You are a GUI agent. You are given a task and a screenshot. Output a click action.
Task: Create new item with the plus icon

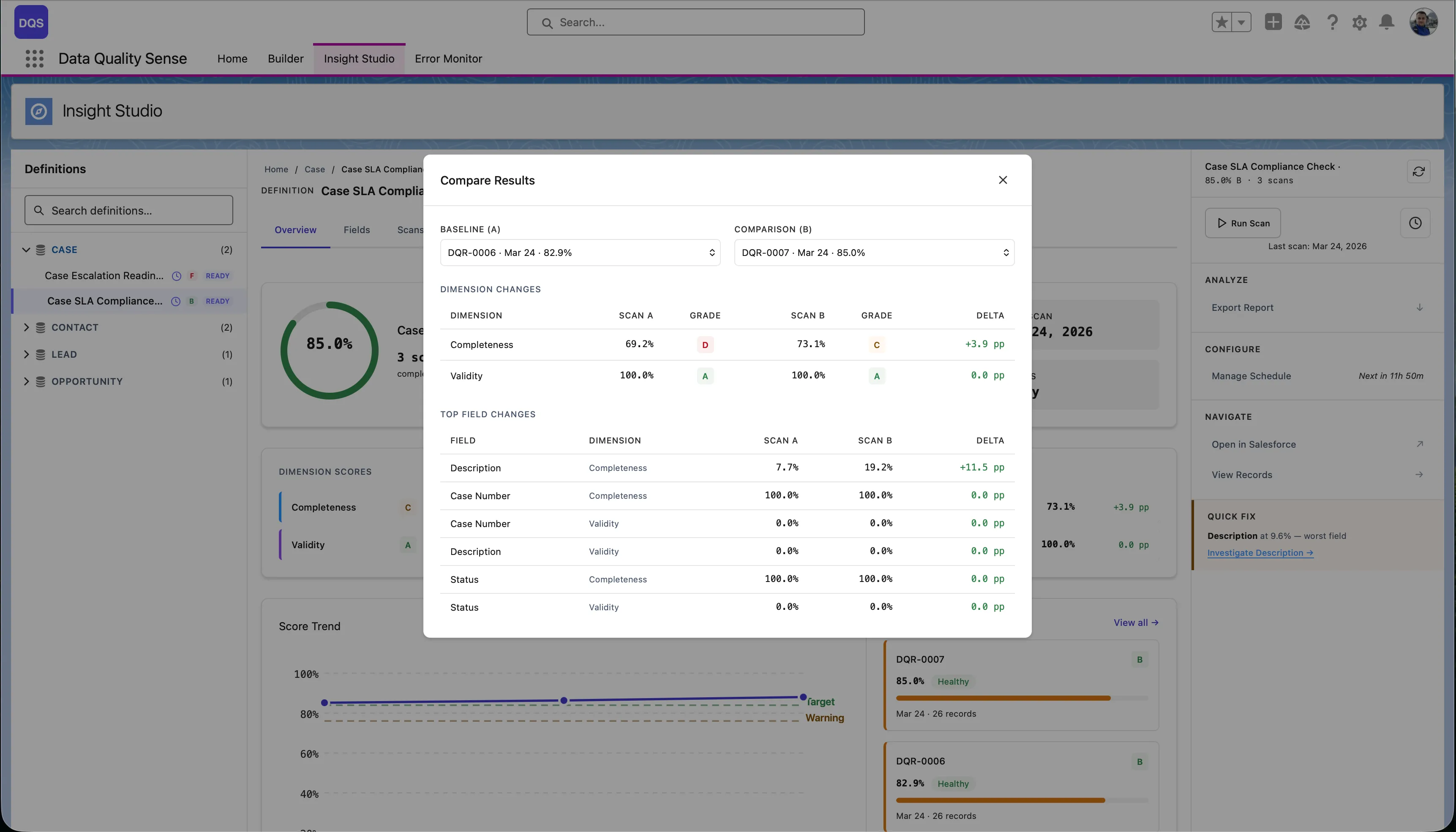pyautogui.click(x=1273, y=22)
